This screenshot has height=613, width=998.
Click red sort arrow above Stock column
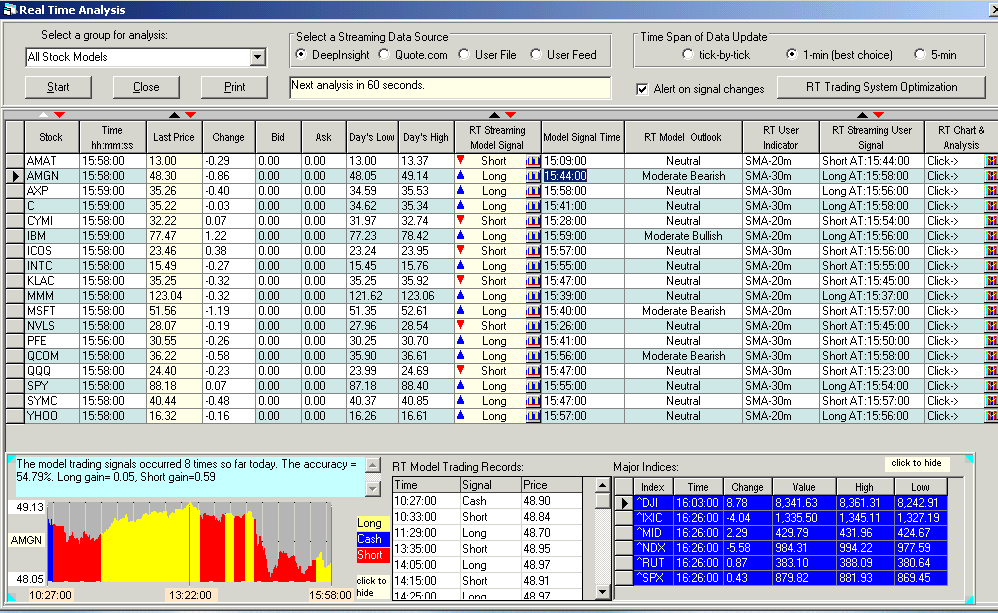pos(59,116)
